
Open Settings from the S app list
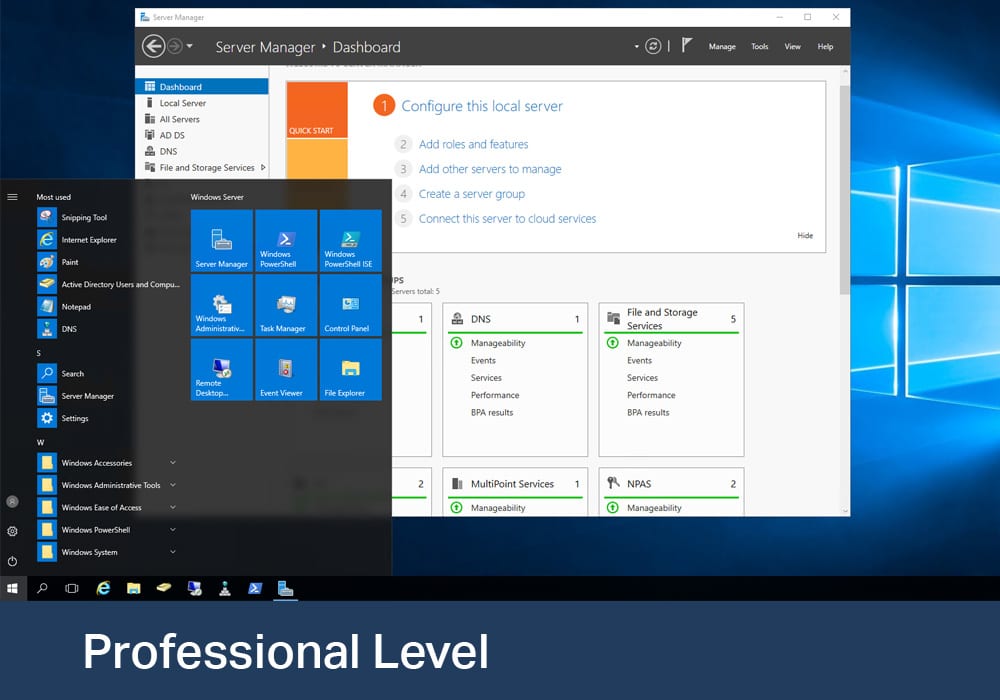108,418
